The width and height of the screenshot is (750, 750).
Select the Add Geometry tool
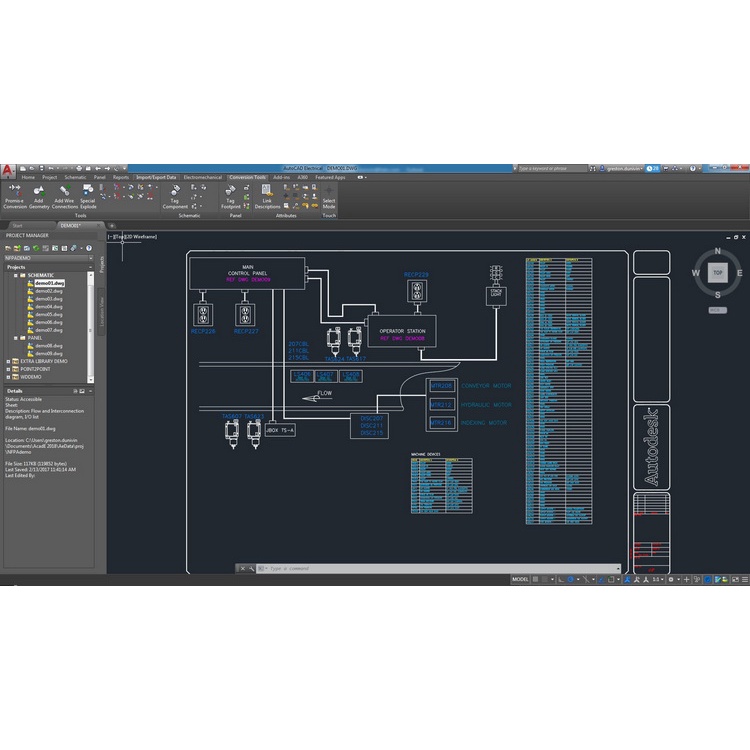39,190
